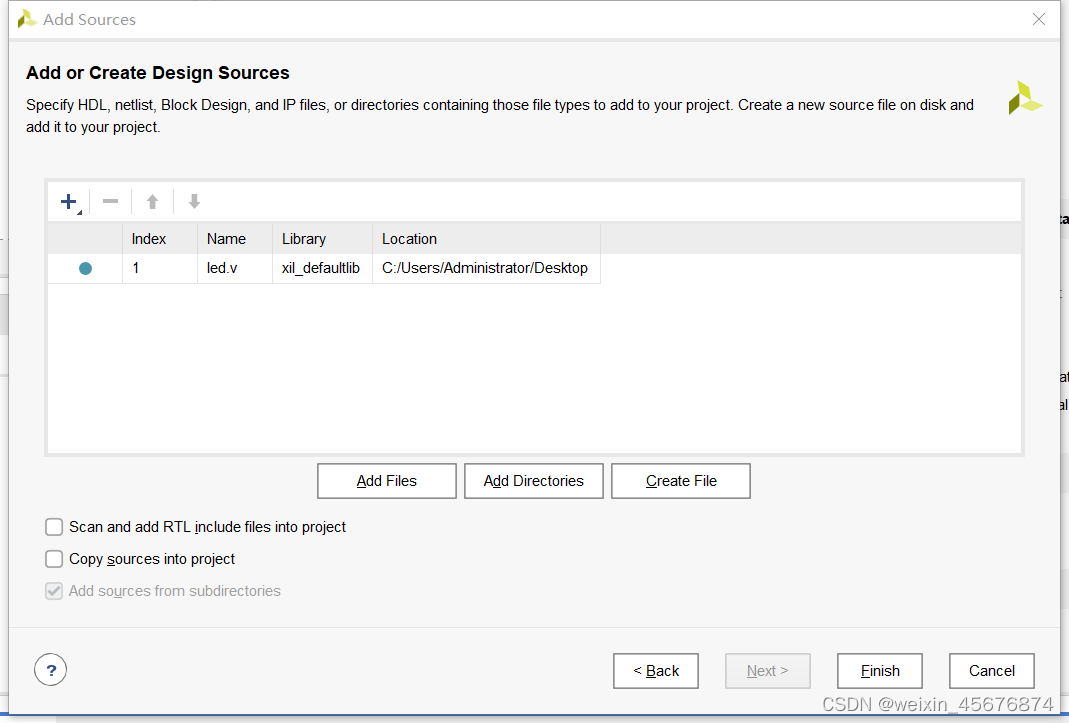This screenshot has width=1069, height=723.
Task: Select the led.v file name cell
Action: (235, 269)
